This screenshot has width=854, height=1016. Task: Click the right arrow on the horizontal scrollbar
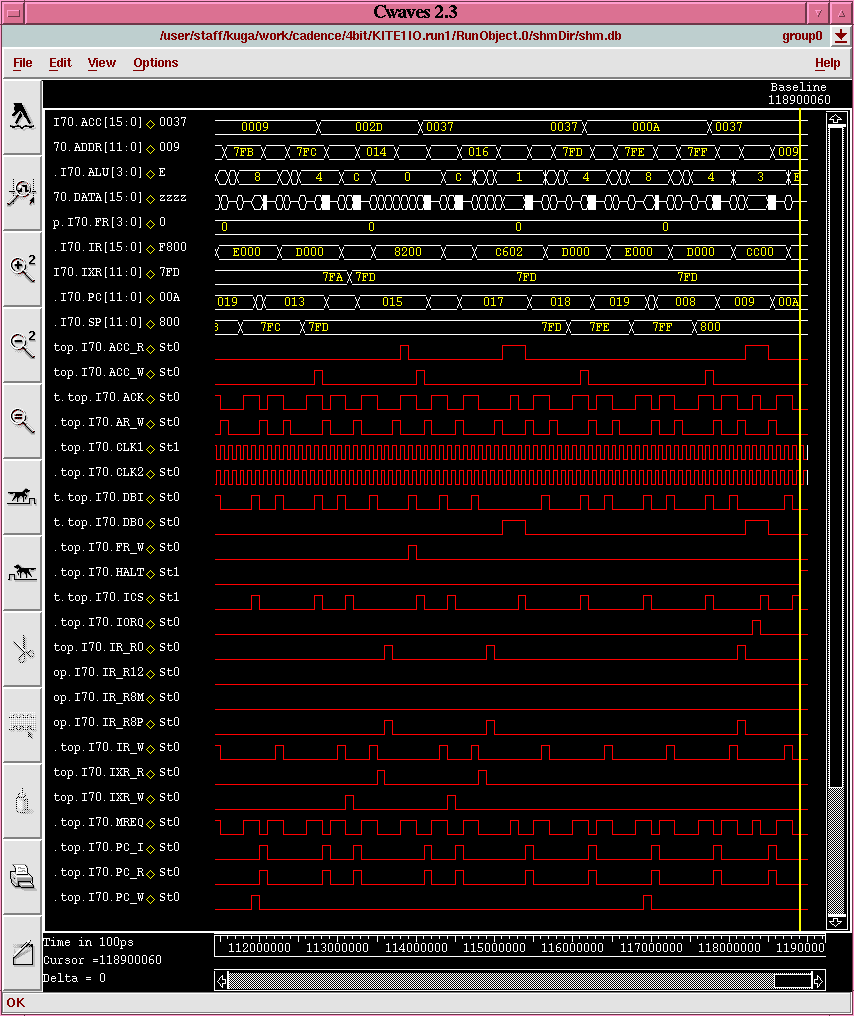coord(818,981)
